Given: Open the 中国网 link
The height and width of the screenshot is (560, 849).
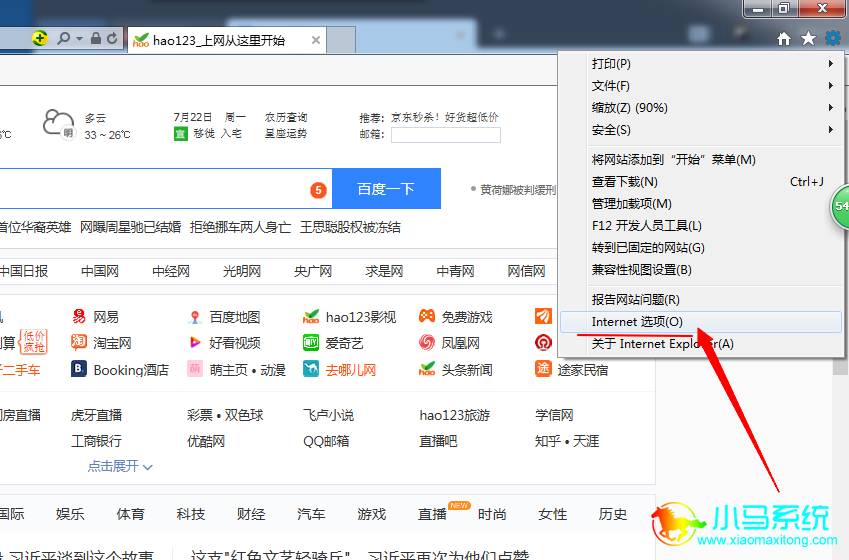Looking at the screenshot, I should click(x=100, y=271).
